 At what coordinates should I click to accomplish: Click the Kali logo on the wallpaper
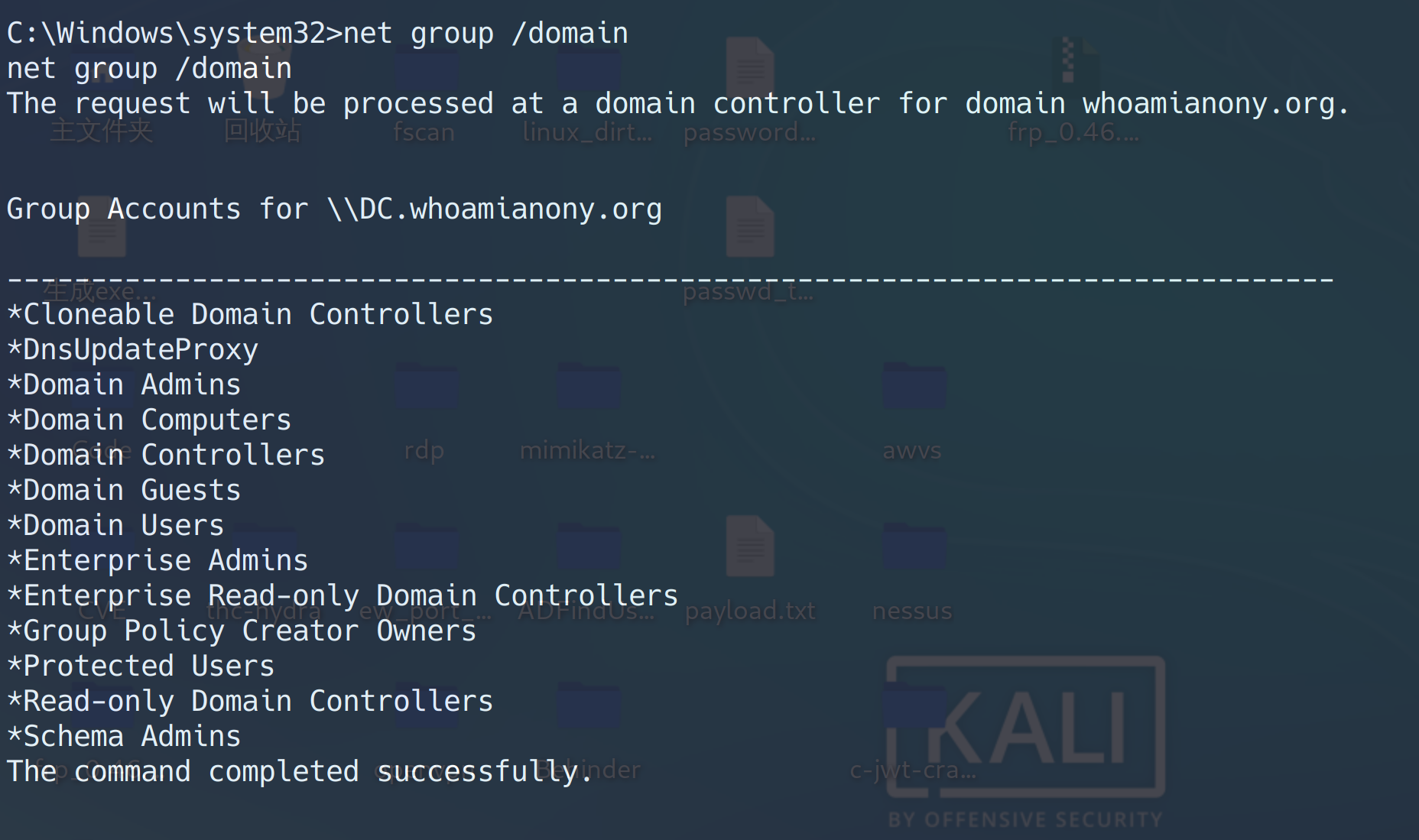(x=1026, y=730)
